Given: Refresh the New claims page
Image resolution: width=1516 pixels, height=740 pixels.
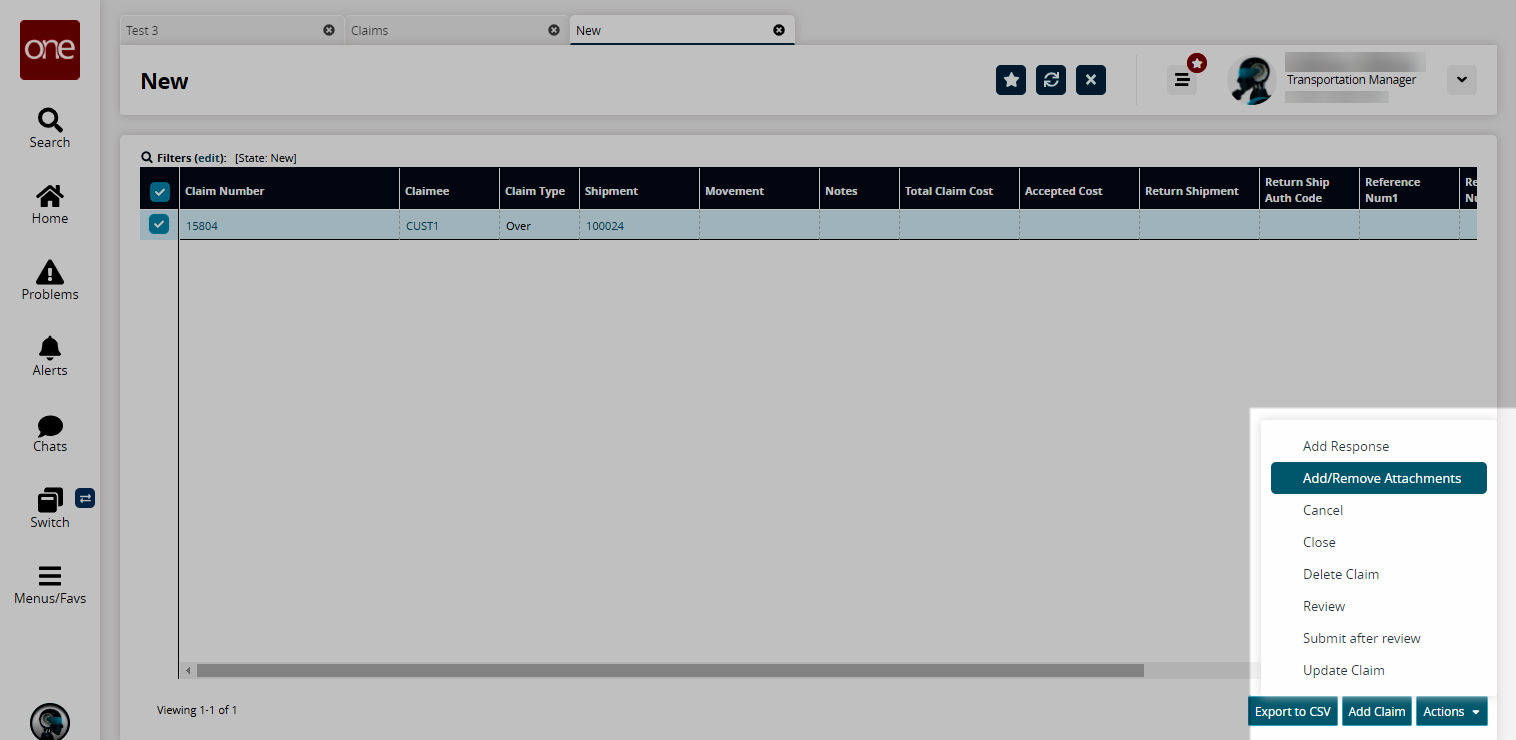Looking at the screenshot, I should 1051,80.
